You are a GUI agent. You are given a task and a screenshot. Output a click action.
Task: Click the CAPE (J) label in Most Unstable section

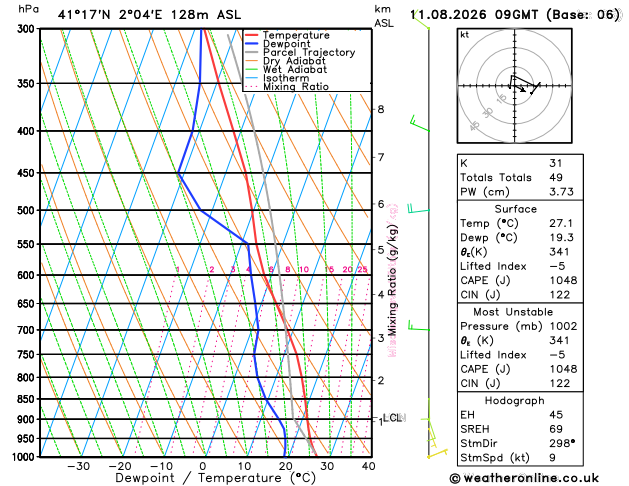pyautogui.click(x=485, y=369)
